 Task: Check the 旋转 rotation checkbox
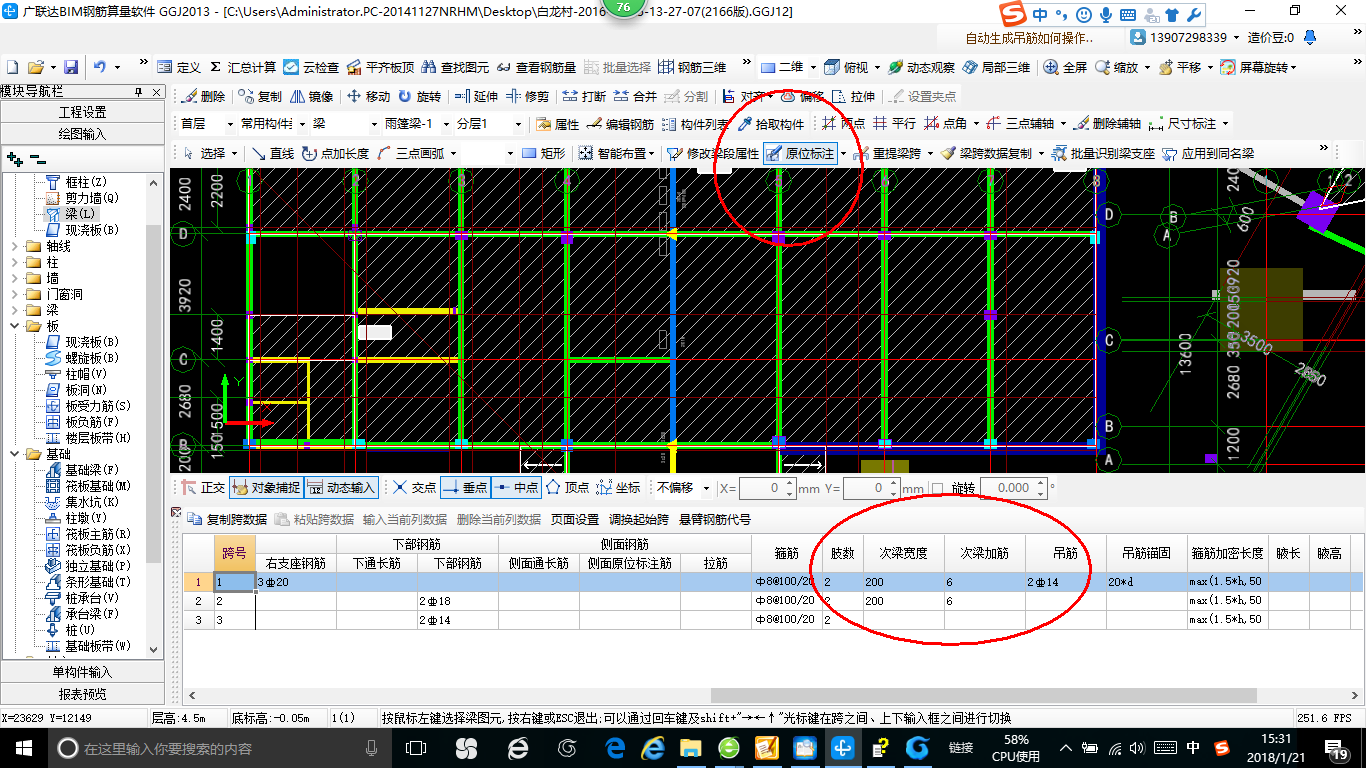point(937,488)
